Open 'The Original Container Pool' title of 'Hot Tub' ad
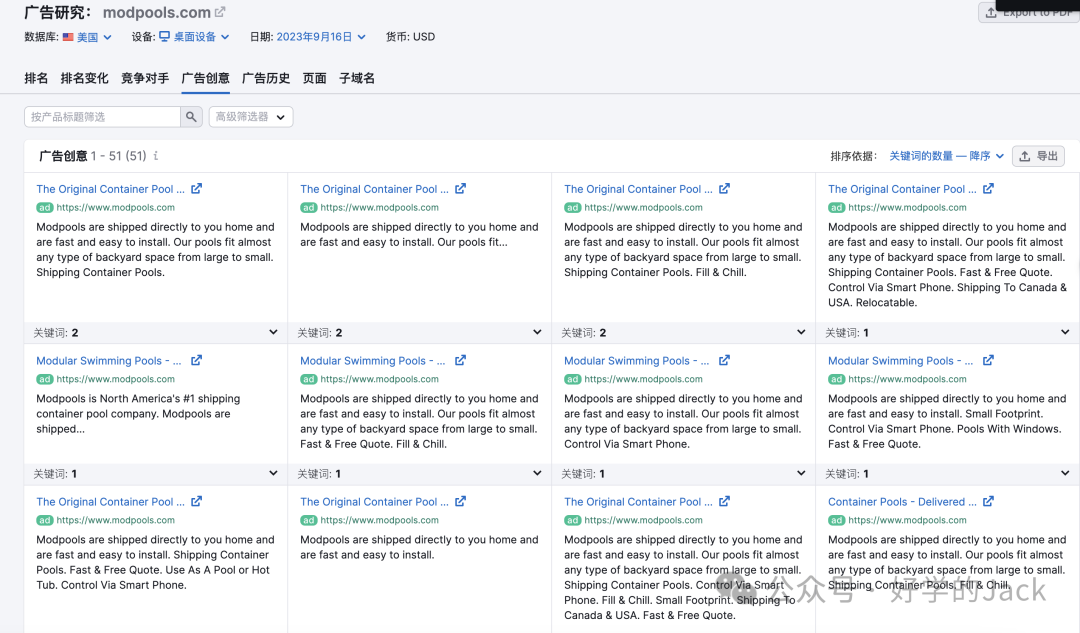The height and width of the screenshot is (633, 1080). 110,501
